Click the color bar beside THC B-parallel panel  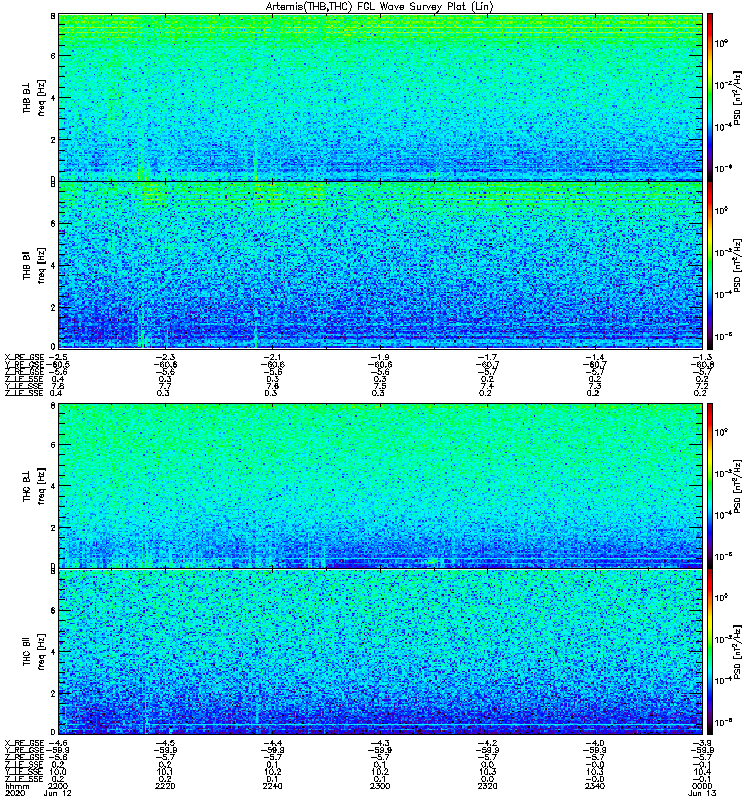pyautogui.click(x=710, y=652)
